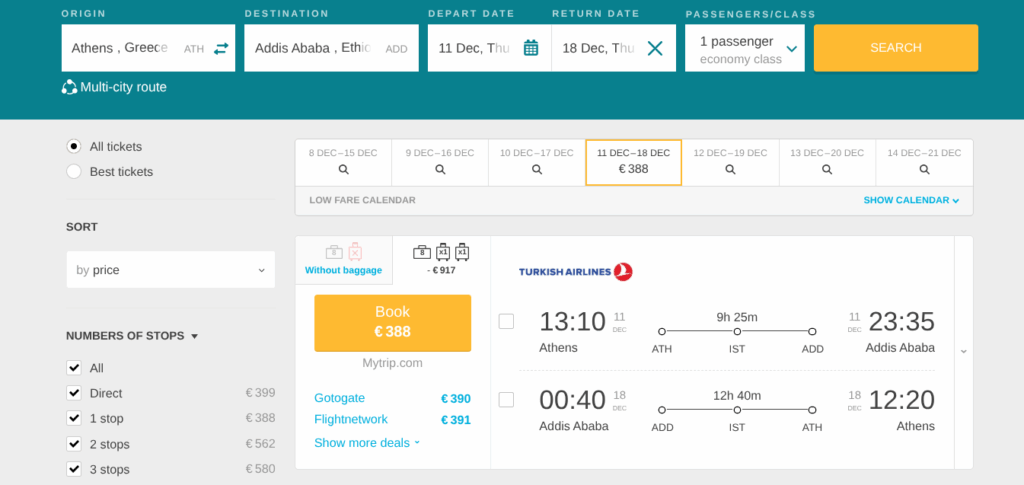
Task: Expand Show more deals list
Action: 367,443
